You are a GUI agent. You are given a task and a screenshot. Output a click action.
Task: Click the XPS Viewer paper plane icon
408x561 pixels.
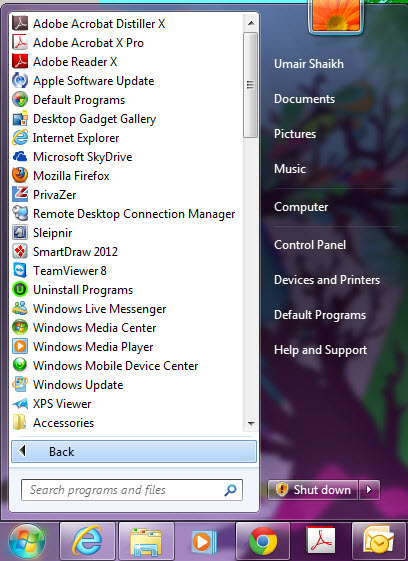point(20,404)
